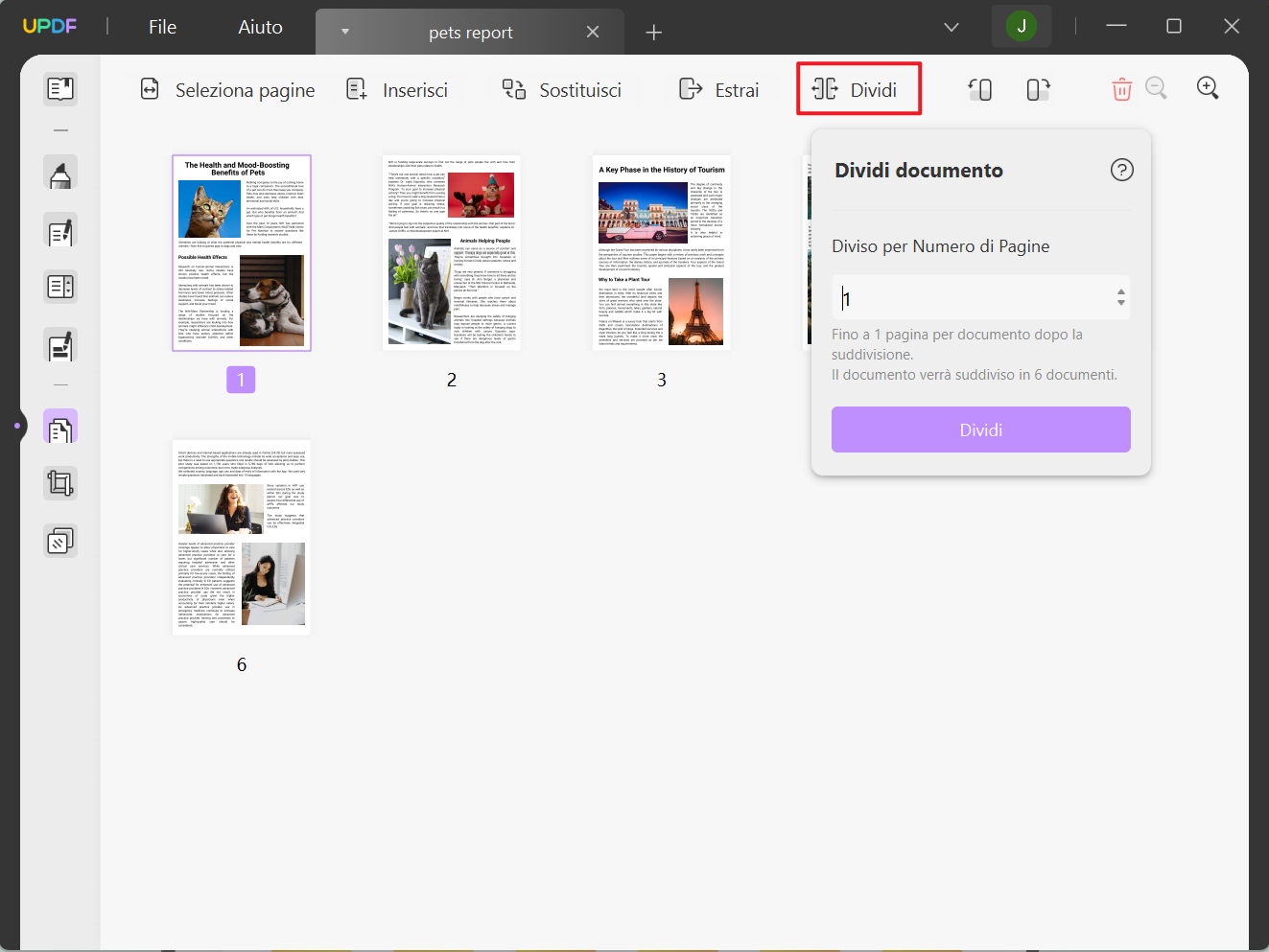This screenshot has height=952, width=1269.
Task: Rotate selected page clockwise
Action: (x=1037, y=88)
